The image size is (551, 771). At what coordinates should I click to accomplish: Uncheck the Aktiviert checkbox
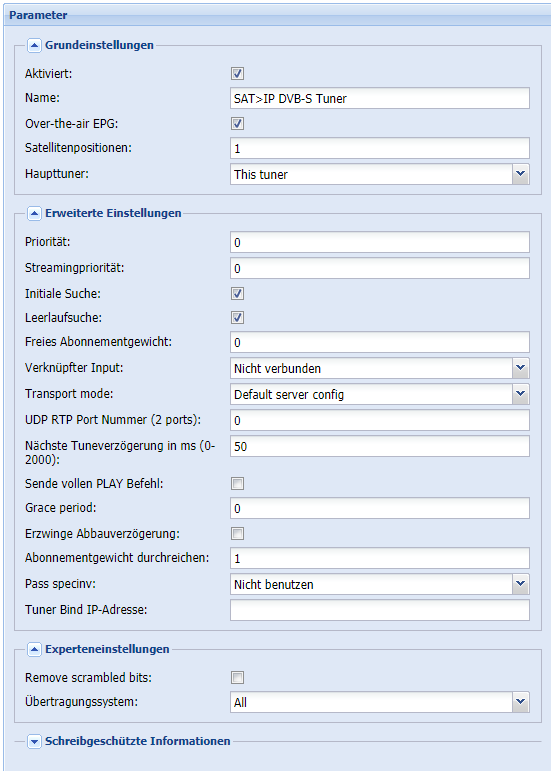(237, 74)
